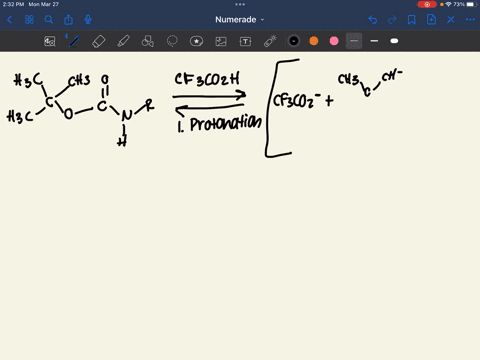Open the Elements sticker tool
The height and width of the screenshot is (360, 480).
tap(196, 41)
